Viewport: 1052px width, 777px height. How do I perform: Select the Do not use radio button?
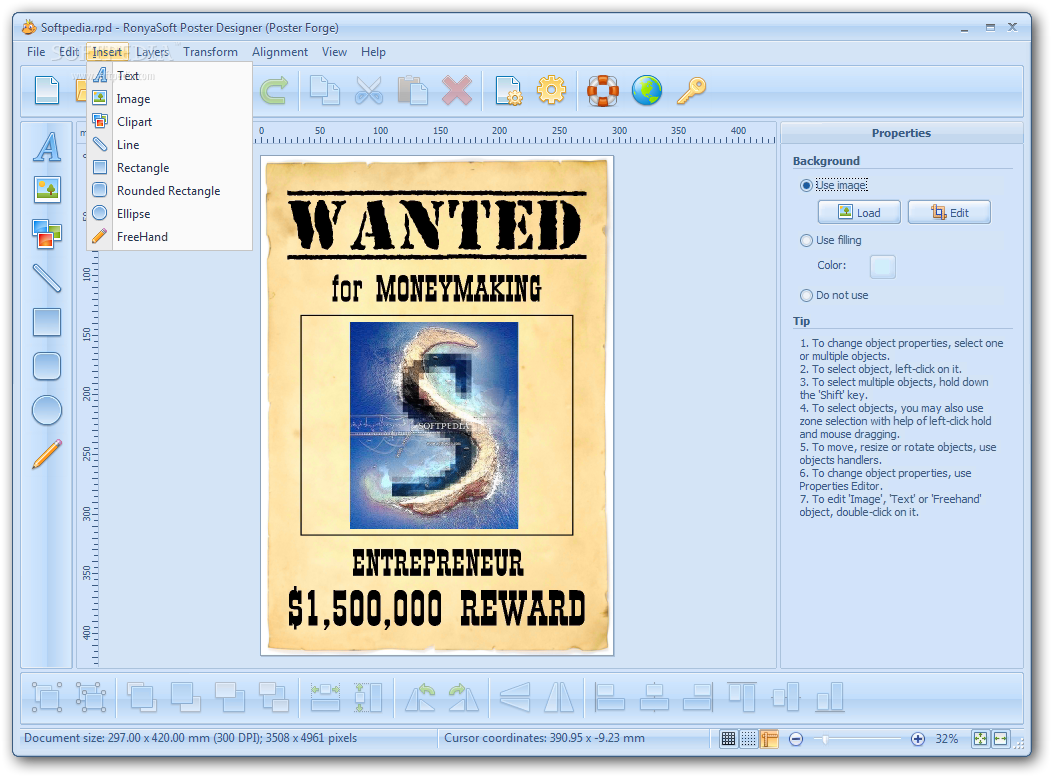pyautogui.click(x=806, y=295)
